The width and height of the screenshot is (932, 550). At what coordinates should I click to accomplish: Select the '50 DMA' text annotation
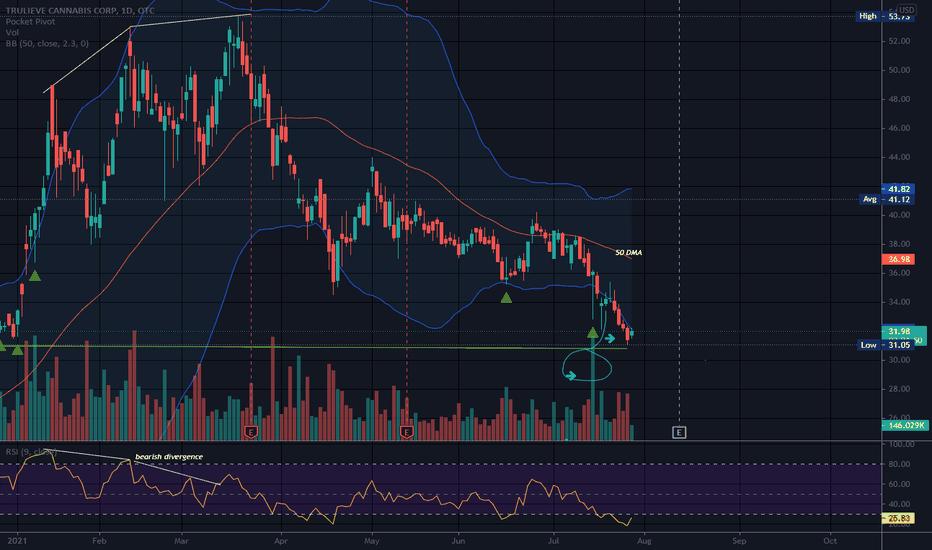pyautogui.click(x=628, y=253)
